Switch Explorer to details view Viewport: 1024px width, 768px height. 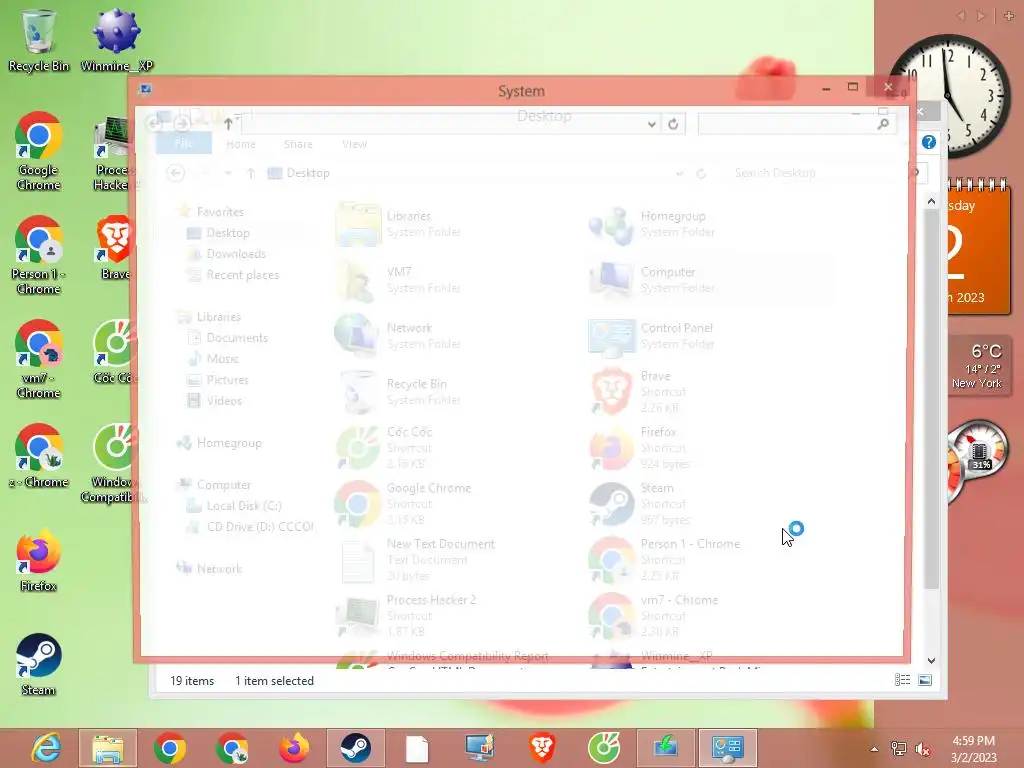pos(903,680)
